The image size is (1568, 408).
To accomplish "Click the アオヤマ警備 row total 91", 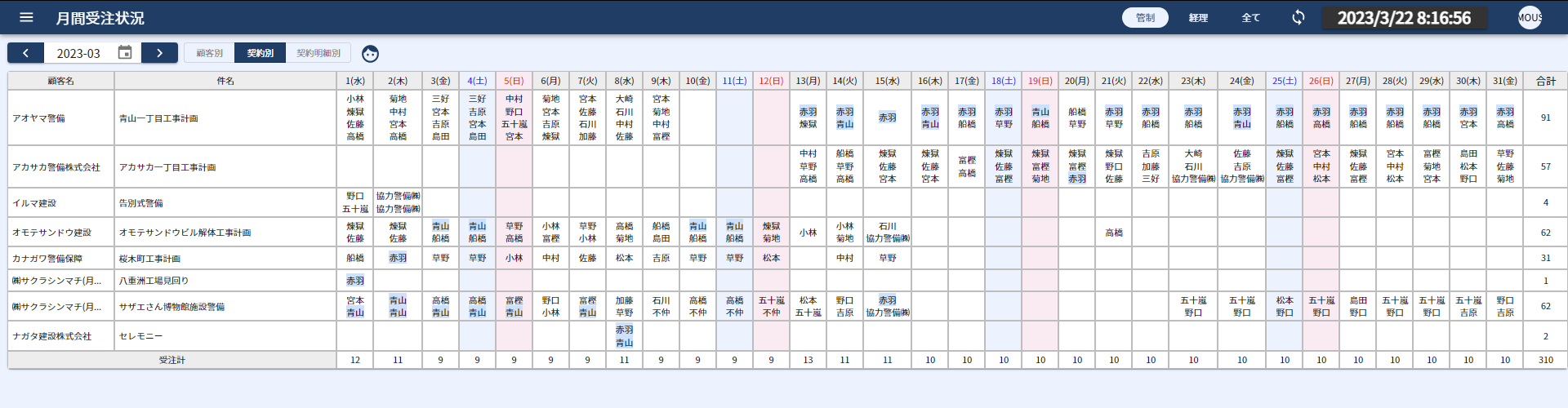I will tap(1546, 118).
